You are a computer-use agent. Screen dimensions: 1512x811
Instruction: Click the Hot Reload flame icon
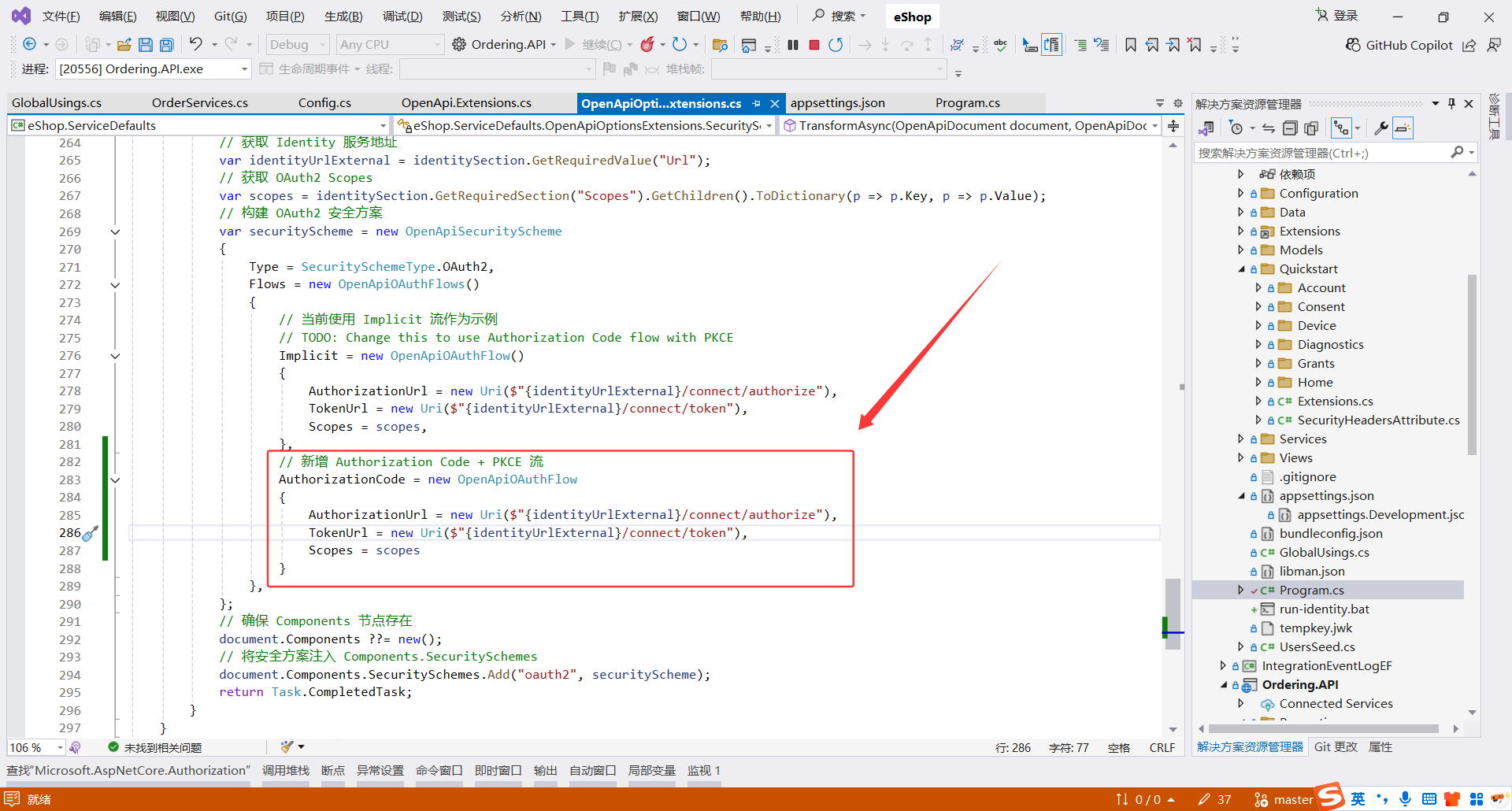point(647,45)
